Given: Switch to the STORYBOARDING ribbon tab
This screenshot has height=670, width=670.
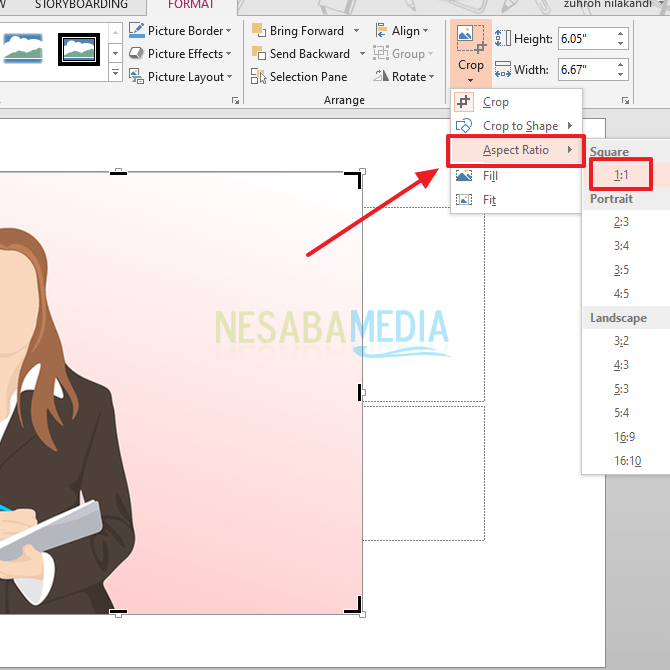Looking at the screenshot, I should point(81,5).
